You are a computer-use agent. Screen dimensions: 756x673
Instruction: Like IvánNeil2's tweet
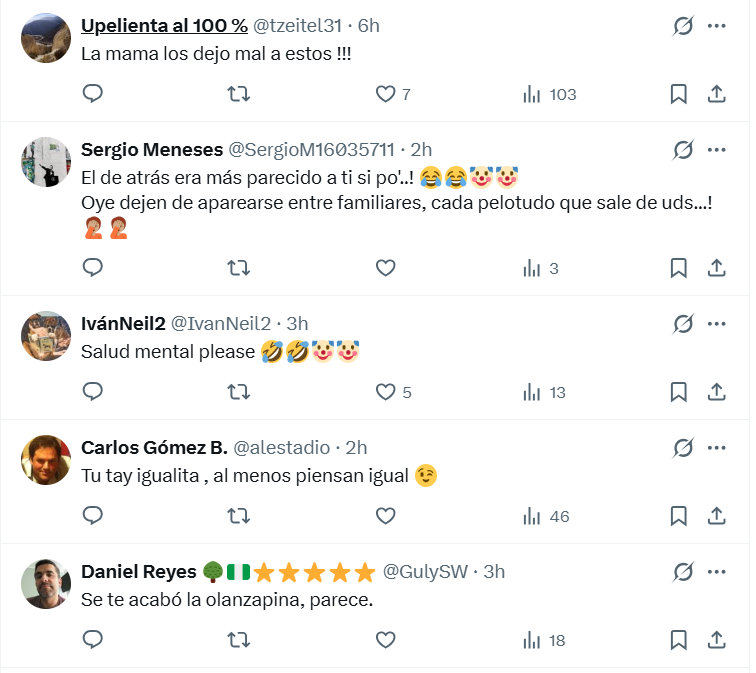(386, 392)
